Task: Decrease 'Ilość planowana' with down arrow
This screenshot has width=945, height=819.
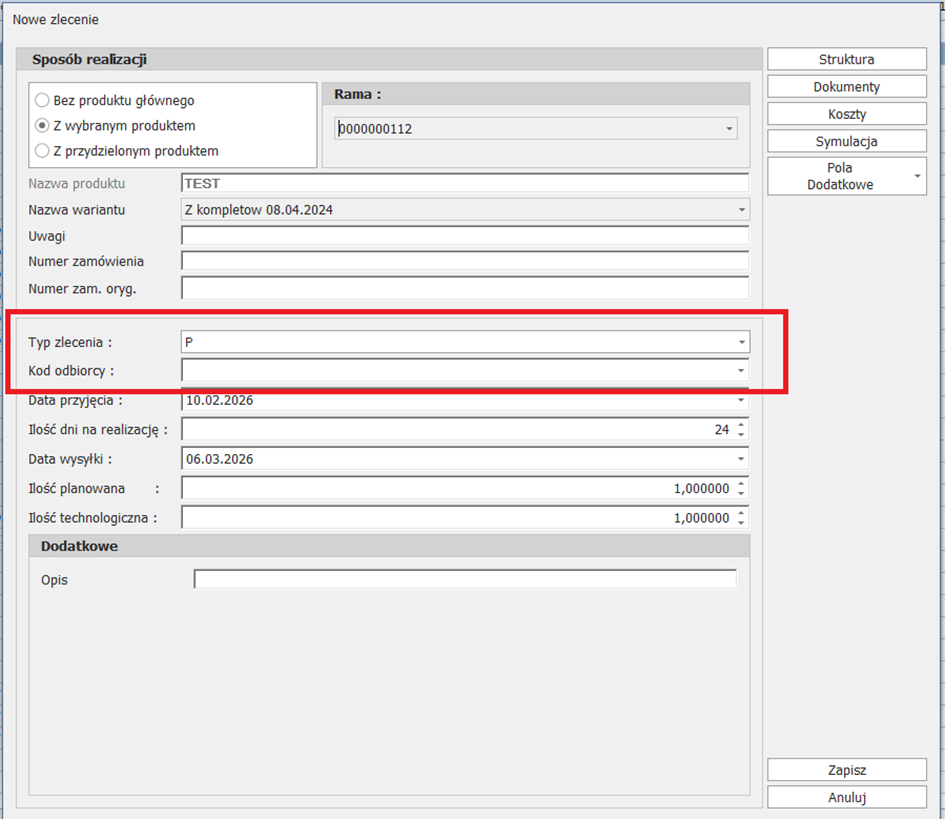Action: 741,493
